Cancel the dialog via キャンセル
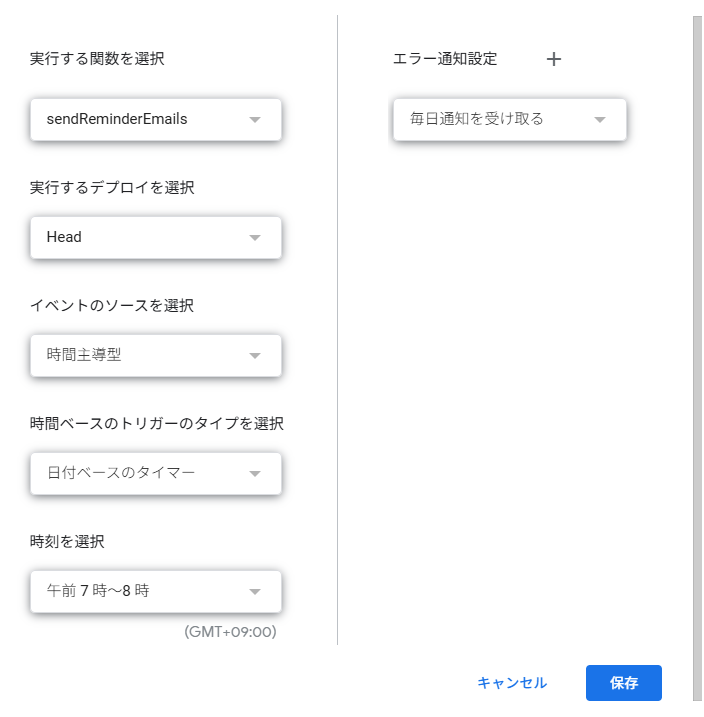Viewport: 704px width, 717px height. [512, 683]
